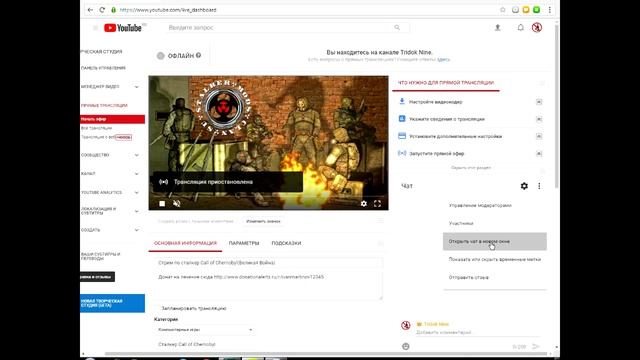Choose Открыть чат в новом окне
The image size is (640, 360).
[x=495, y=242]
